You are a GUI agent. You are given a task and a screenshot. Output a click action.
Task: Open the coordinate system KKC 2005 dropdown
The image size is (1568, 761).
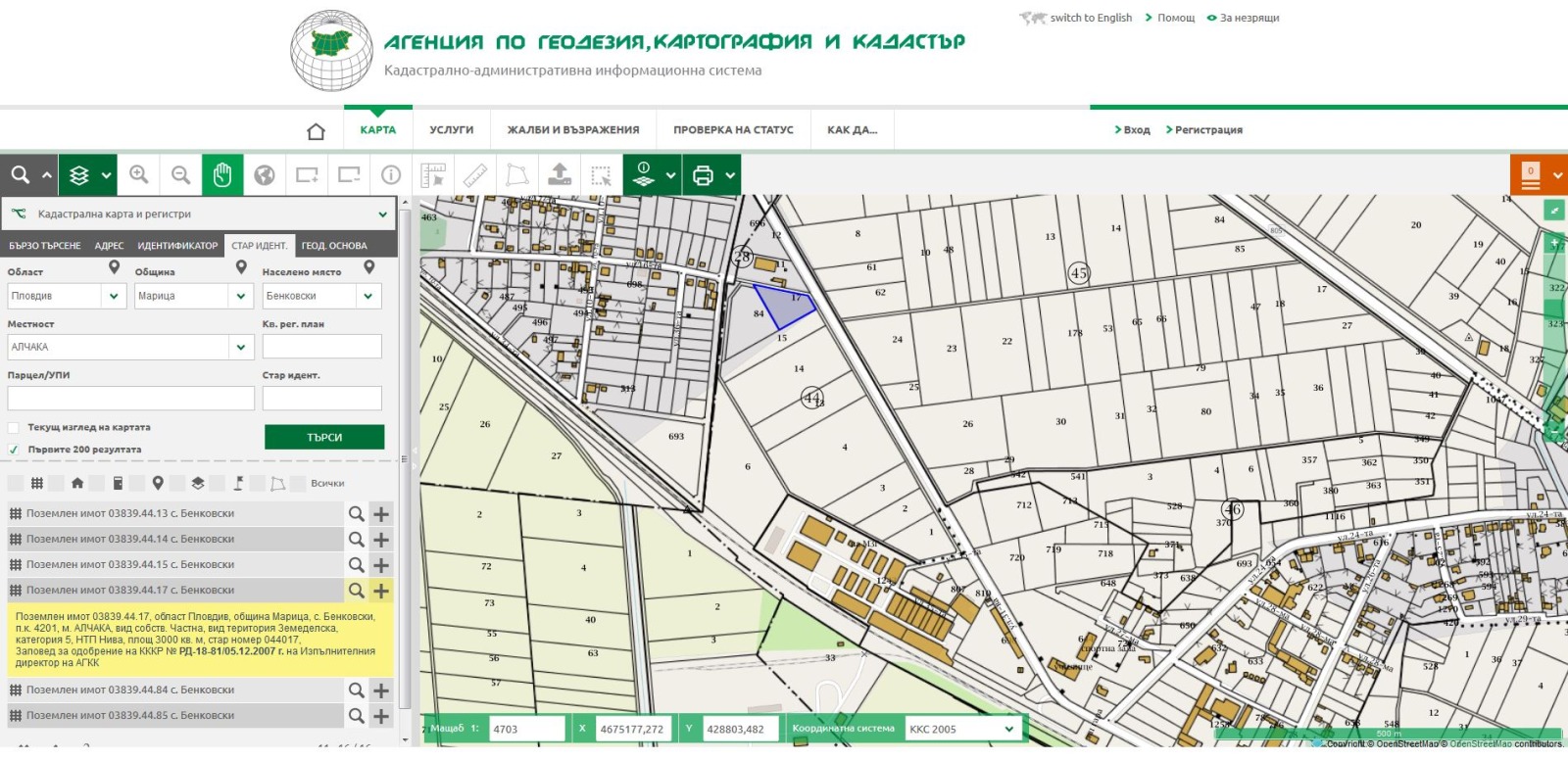[x=1008, y=729]
